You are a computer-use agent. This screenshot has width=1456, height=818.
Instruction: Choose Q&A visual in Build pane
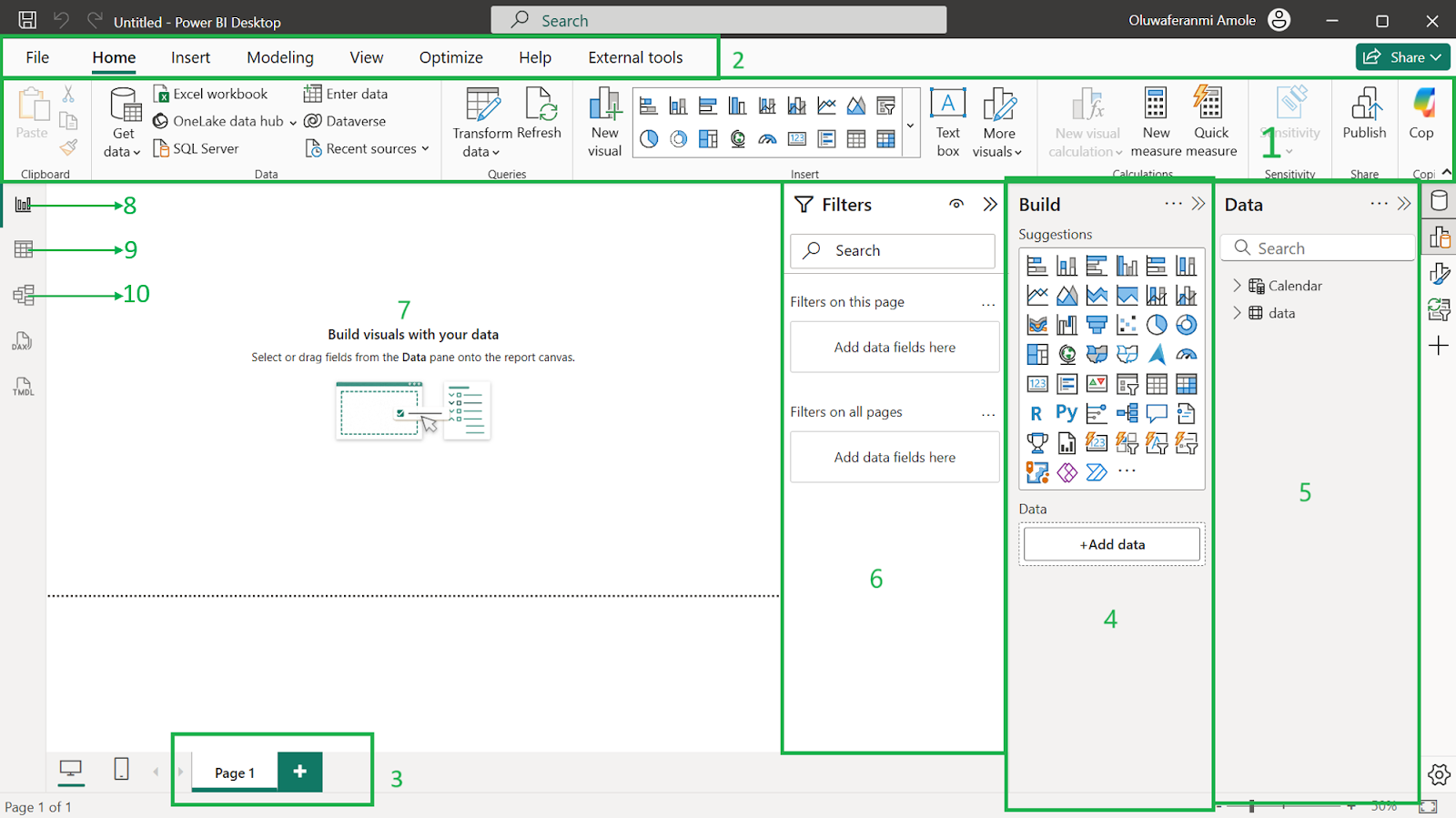(x=1157, y=413)
